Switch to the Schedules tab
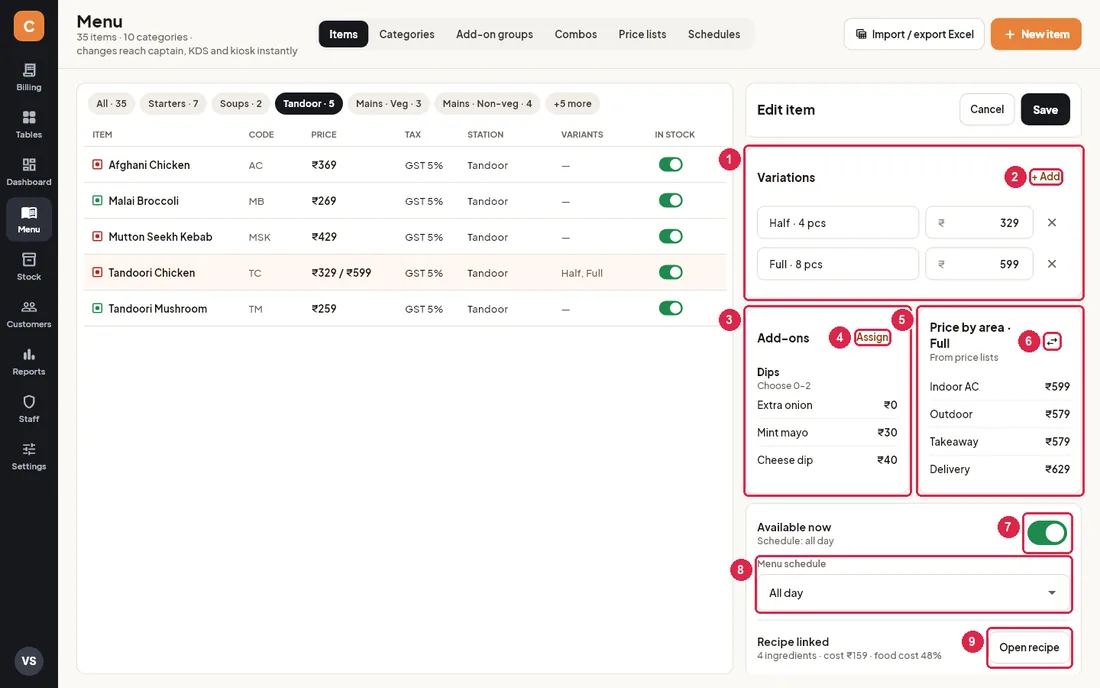1100x688 pixels. tap(714, 34)
